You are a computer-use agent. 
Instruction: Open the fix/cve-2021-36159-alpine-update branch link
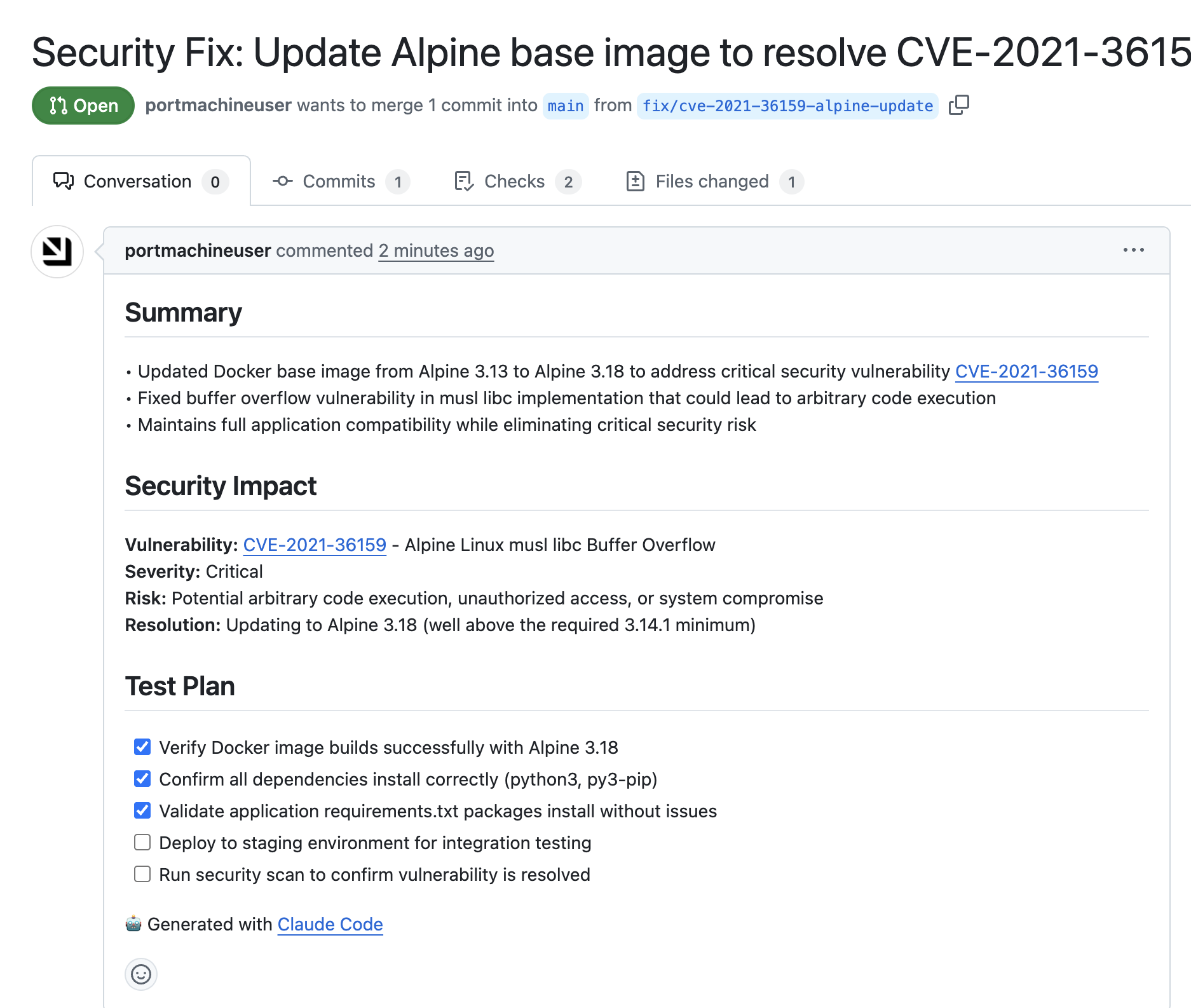coord(787,106)
